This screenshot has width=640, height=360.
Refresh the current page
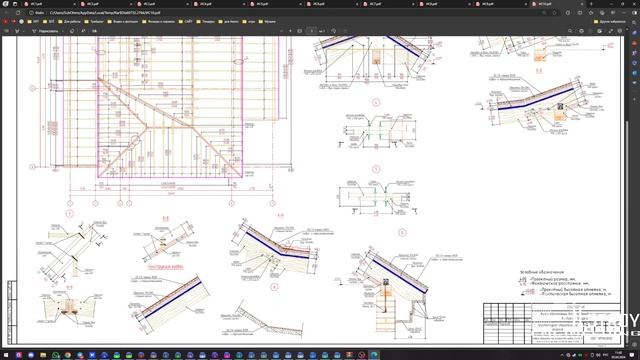point(18,13)
